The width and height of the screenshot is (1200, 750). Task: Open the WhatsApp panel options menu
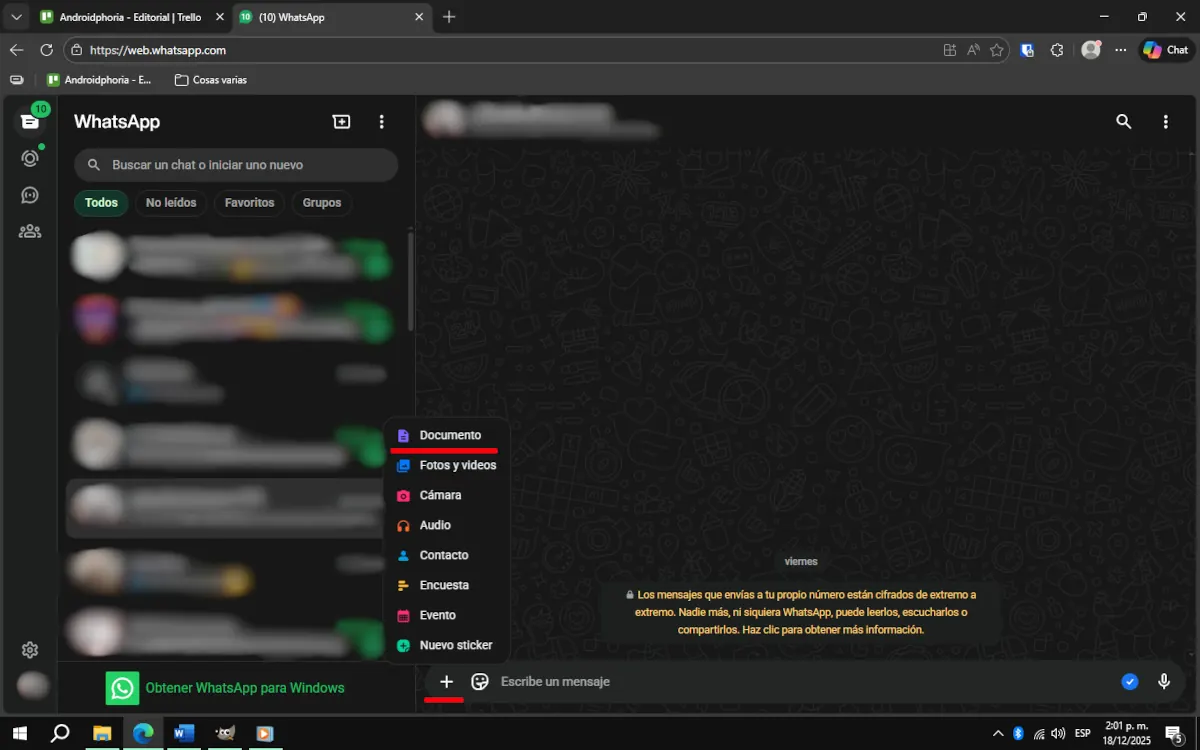pos(381,120)
